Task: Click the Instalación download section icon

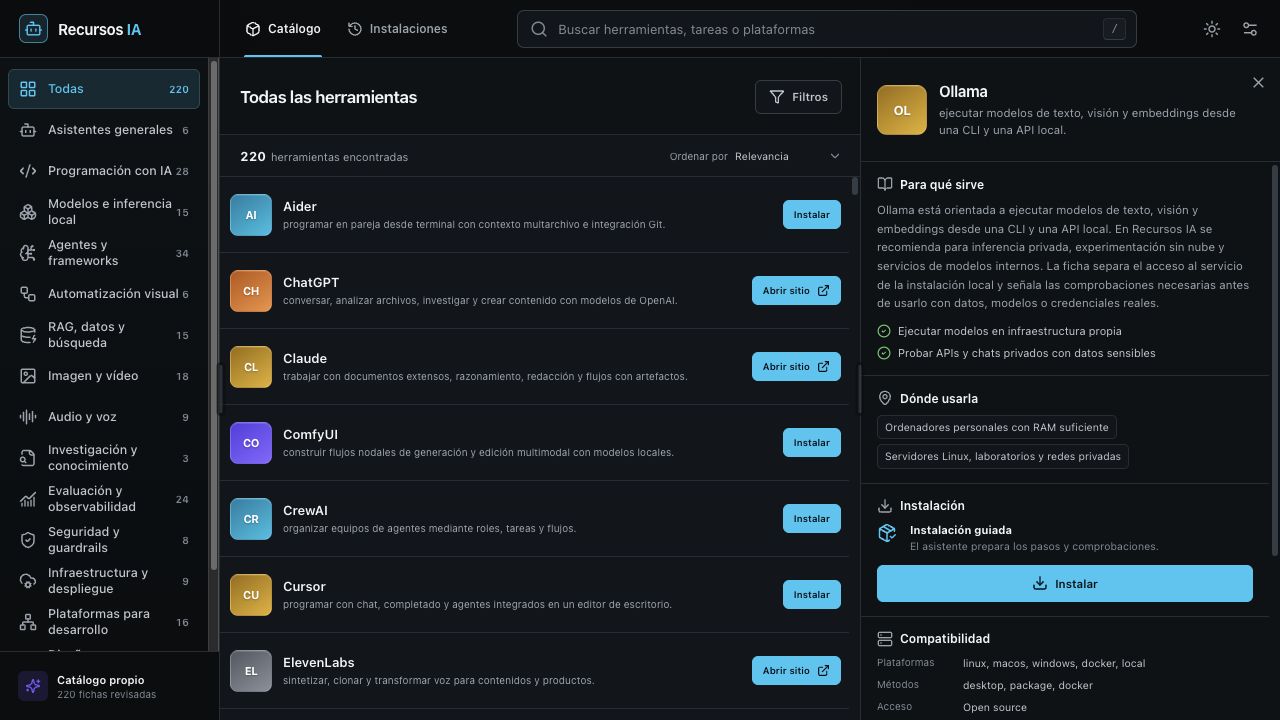Action: 885,506
